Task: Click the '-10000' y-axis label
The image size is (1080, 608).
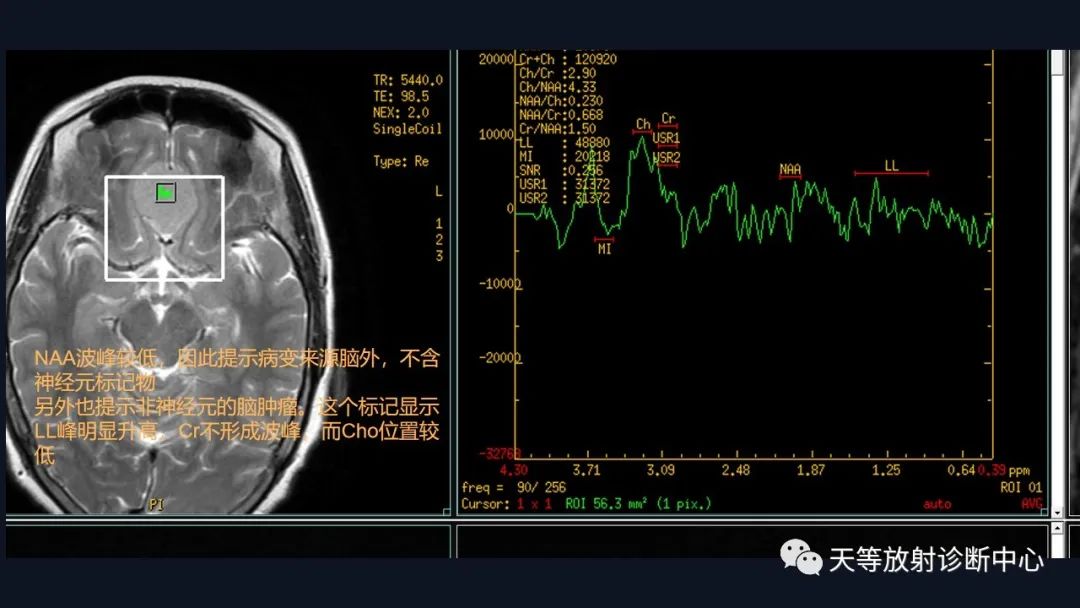Action: click(x=500, y=284)
